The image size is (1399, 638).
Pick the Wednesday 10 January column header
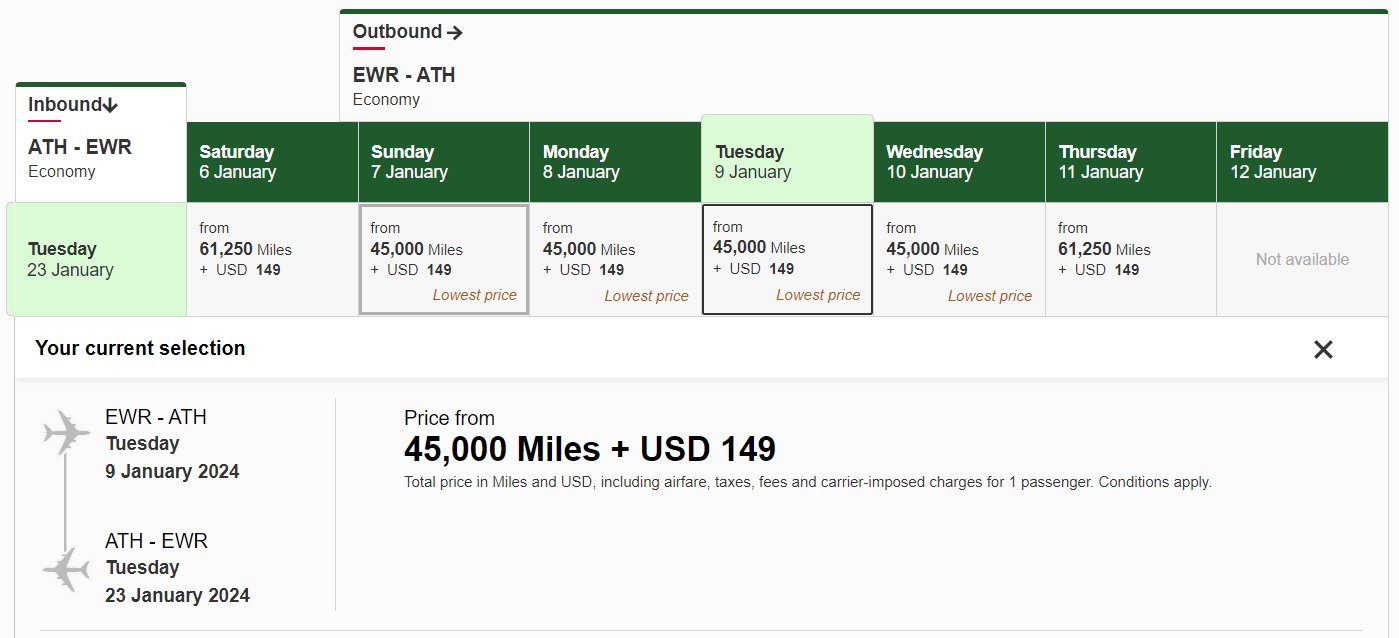pyautogui.click(x=960, y=162)
